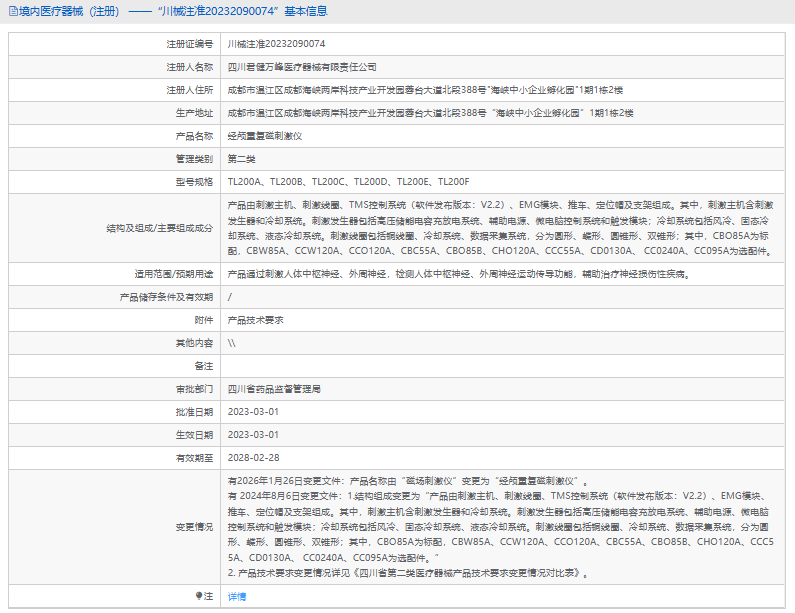Viewport: 795px width, 613px height.
Task: Click line 2. 产品技术要求变更情况详见
Action: [x=409, y=573]
